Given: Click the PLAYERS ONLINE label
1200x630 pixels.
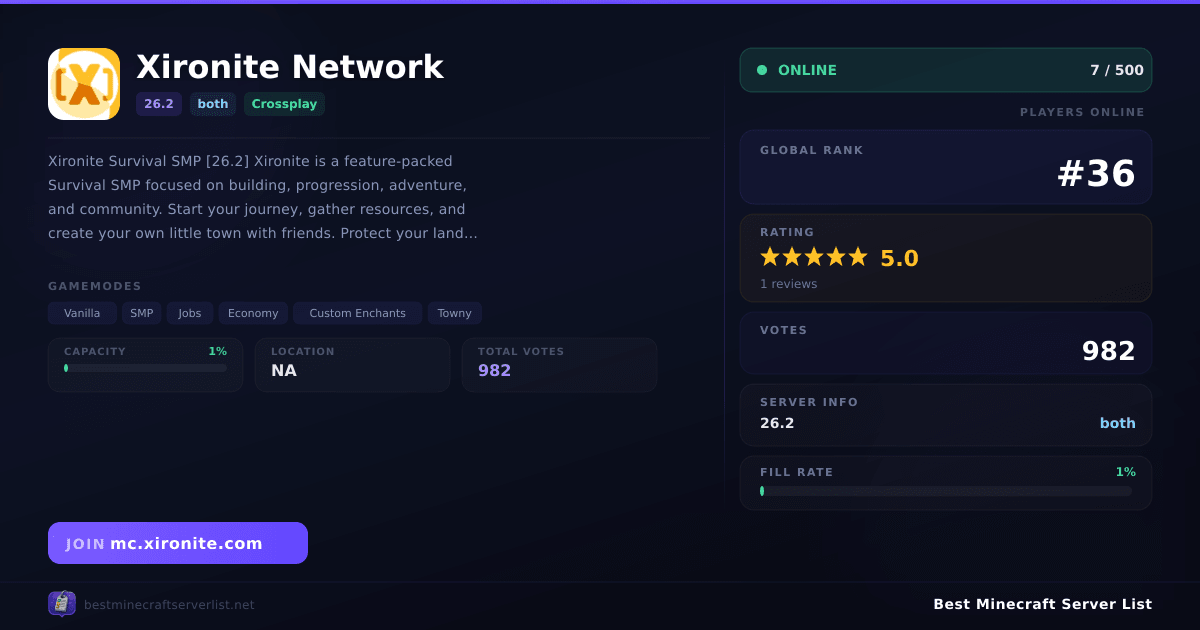Looking at the screenshot, I should coord(1082,112).
